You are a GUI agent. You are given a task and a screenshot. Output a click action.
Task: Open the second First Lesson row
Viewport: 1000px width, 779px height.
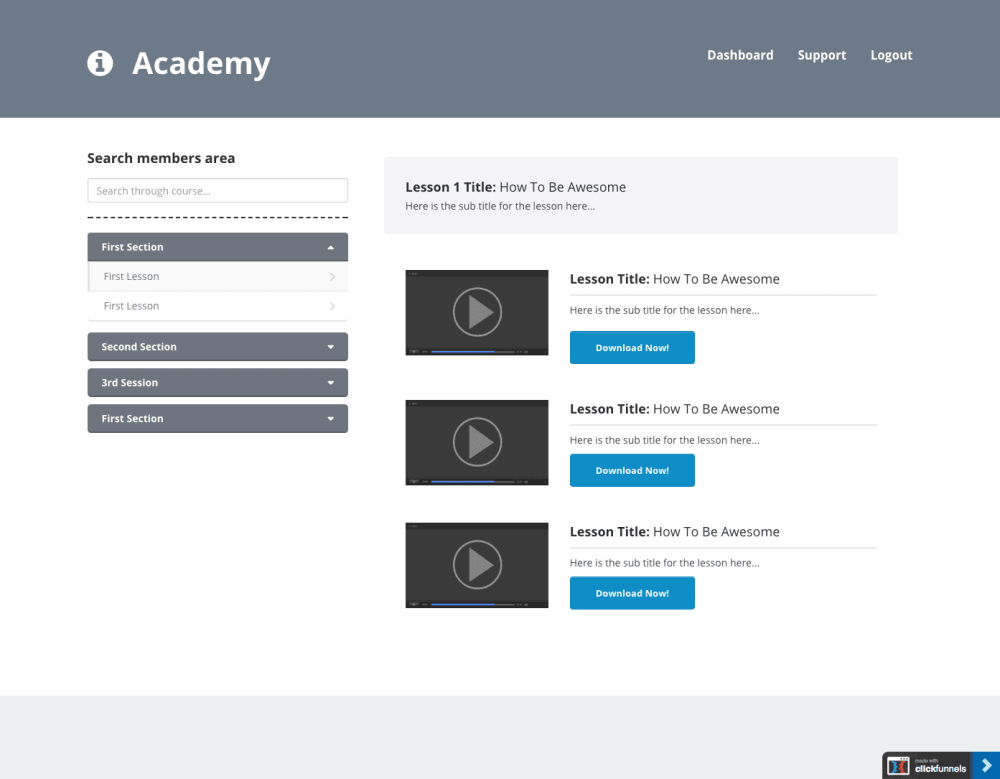click(x=217, y=306)
